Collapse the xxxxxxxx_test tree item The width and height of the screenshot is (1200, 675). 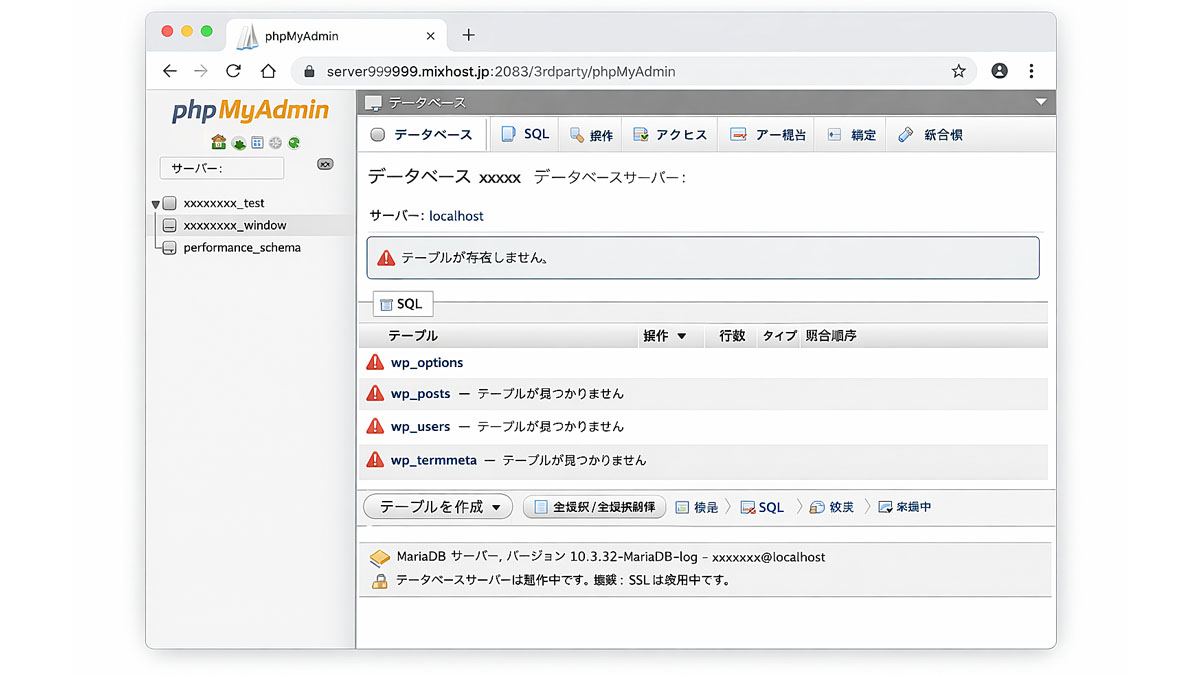coord(157,202)
